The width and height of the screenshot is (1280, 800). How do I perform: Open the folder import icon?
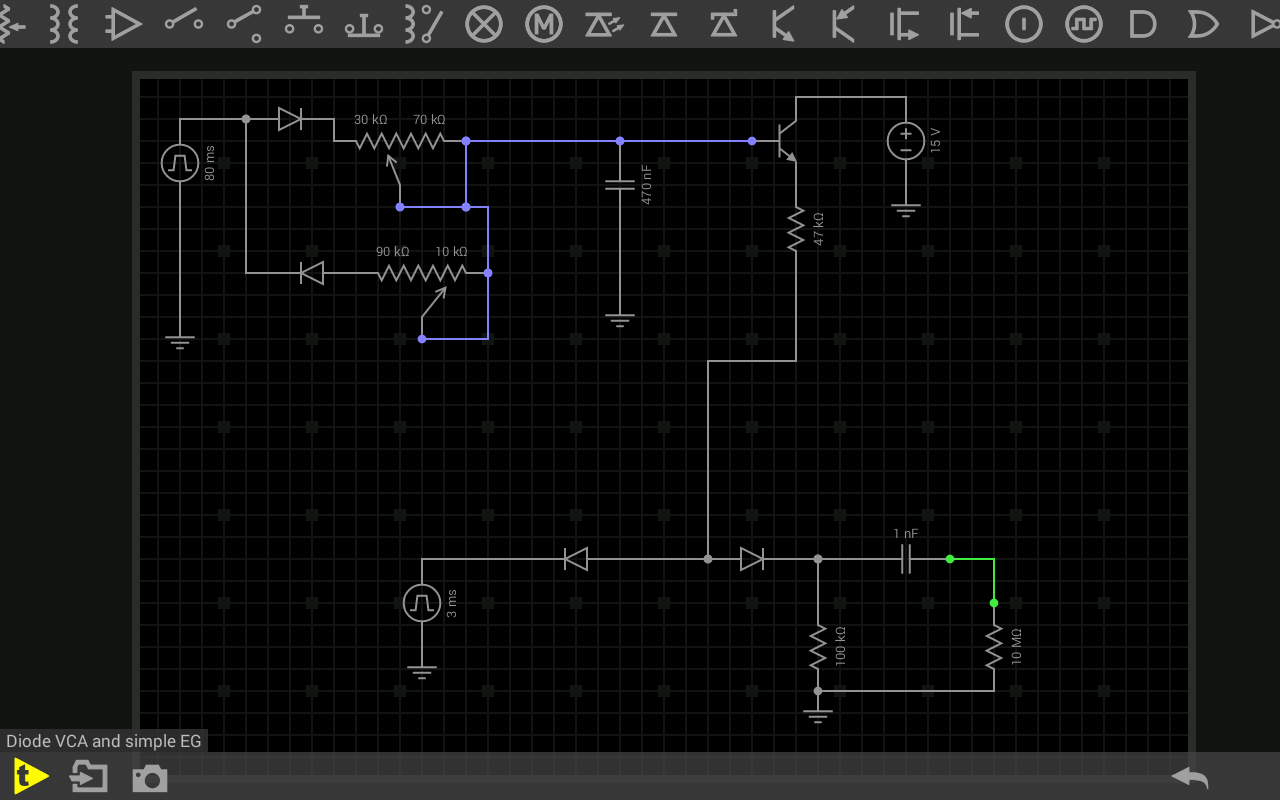click(x=89, y=776)
